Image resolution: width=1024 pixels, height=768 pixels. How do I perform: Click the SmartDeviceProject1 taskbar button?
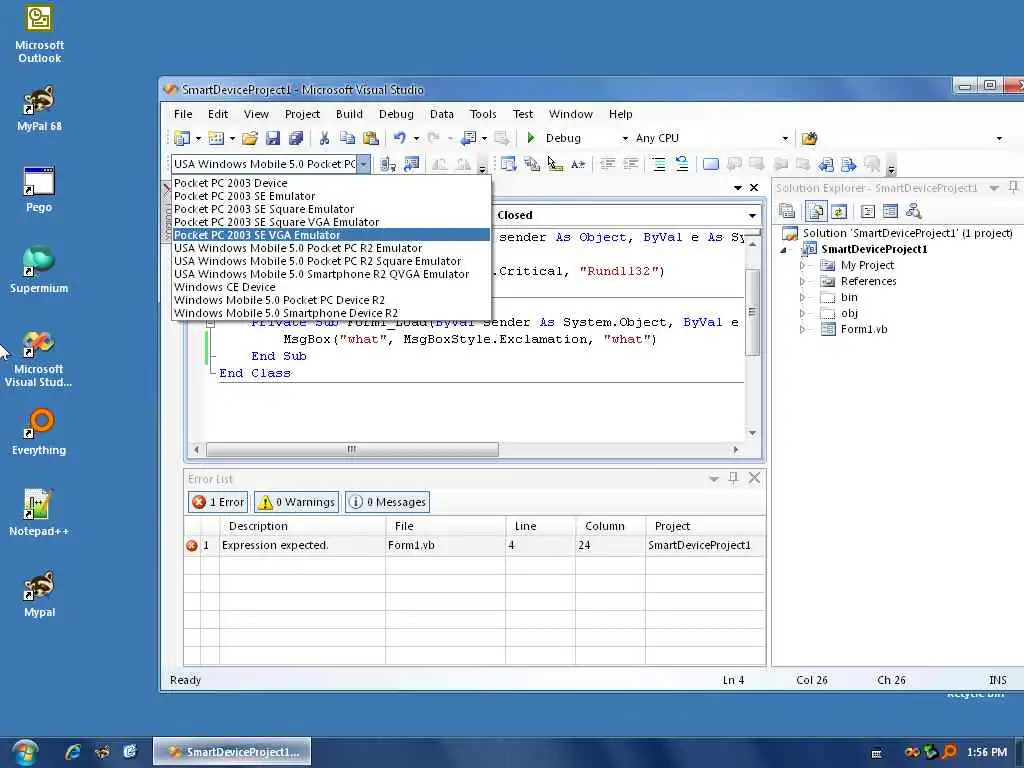[x=232, y=752]
